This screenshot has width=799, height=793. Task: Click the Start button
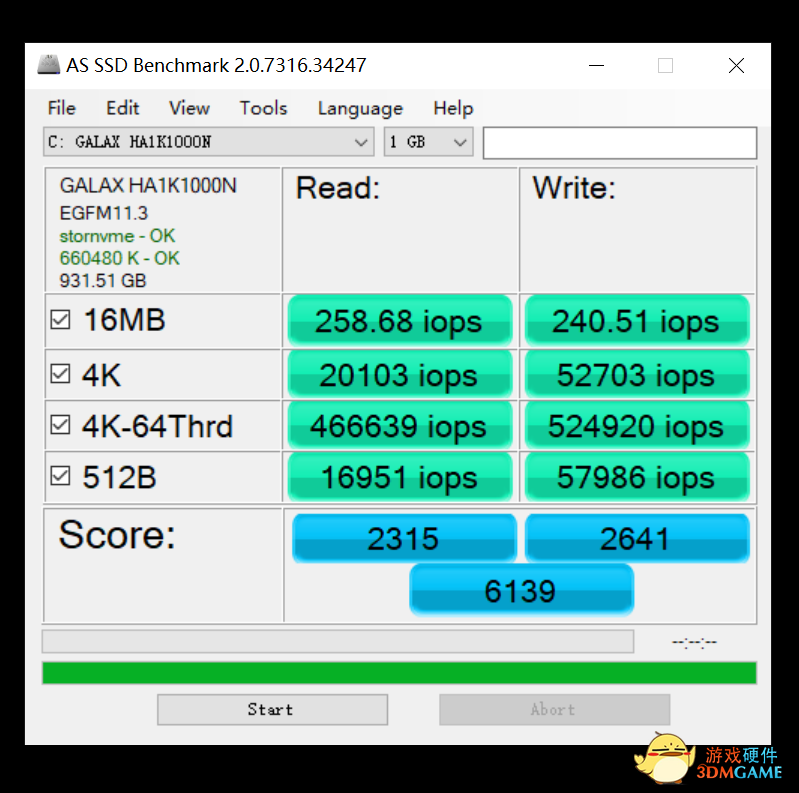pos(272,709)
